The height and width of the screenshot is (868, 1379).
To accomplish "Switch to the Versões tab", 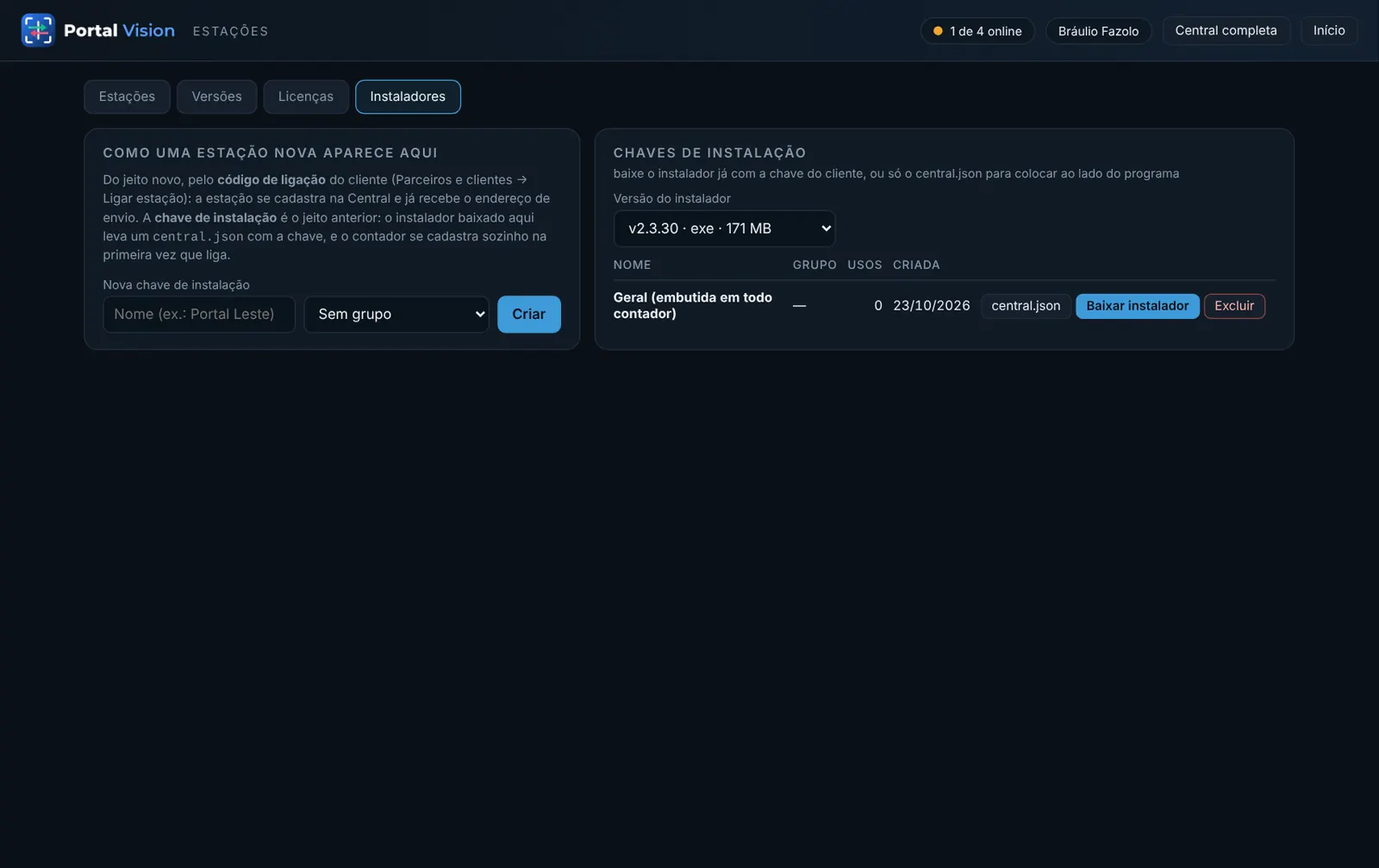I will (x=216, y=97).
